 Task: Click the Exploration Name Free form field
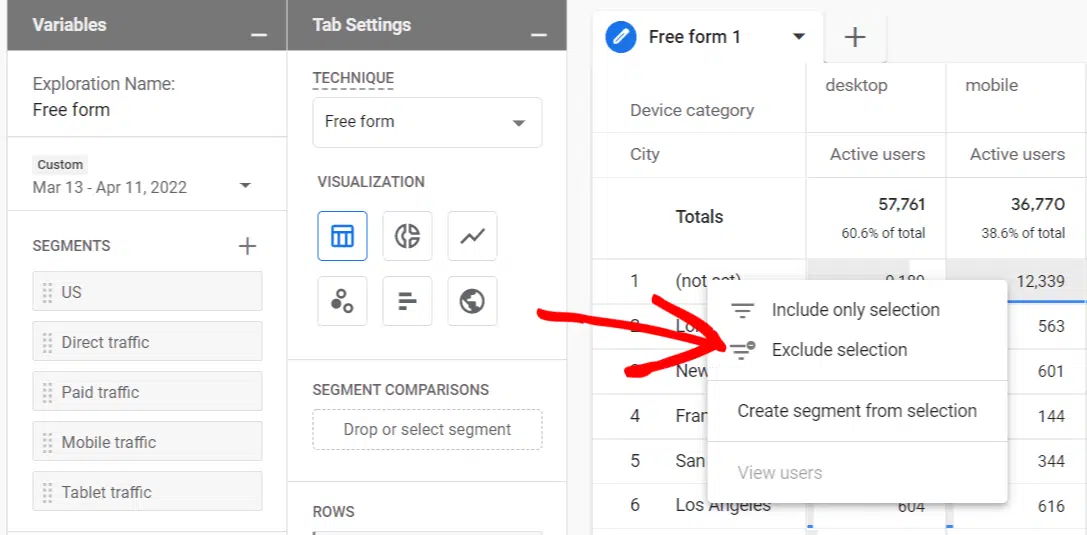[72, 110]
